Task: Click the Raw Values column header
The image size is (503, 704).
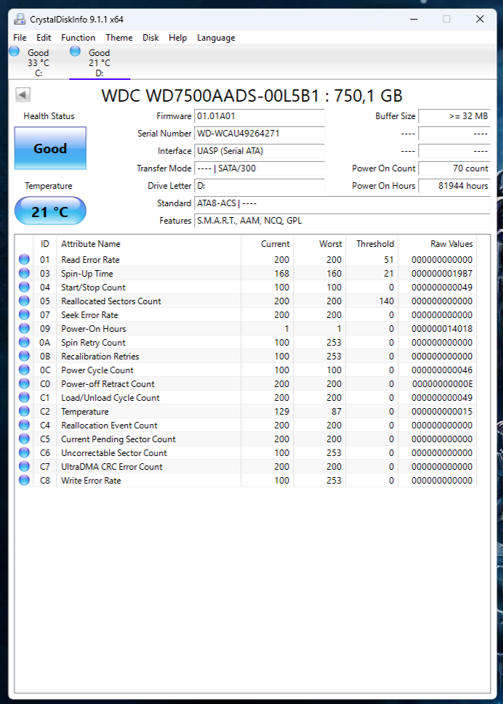Action: point(451,244)
